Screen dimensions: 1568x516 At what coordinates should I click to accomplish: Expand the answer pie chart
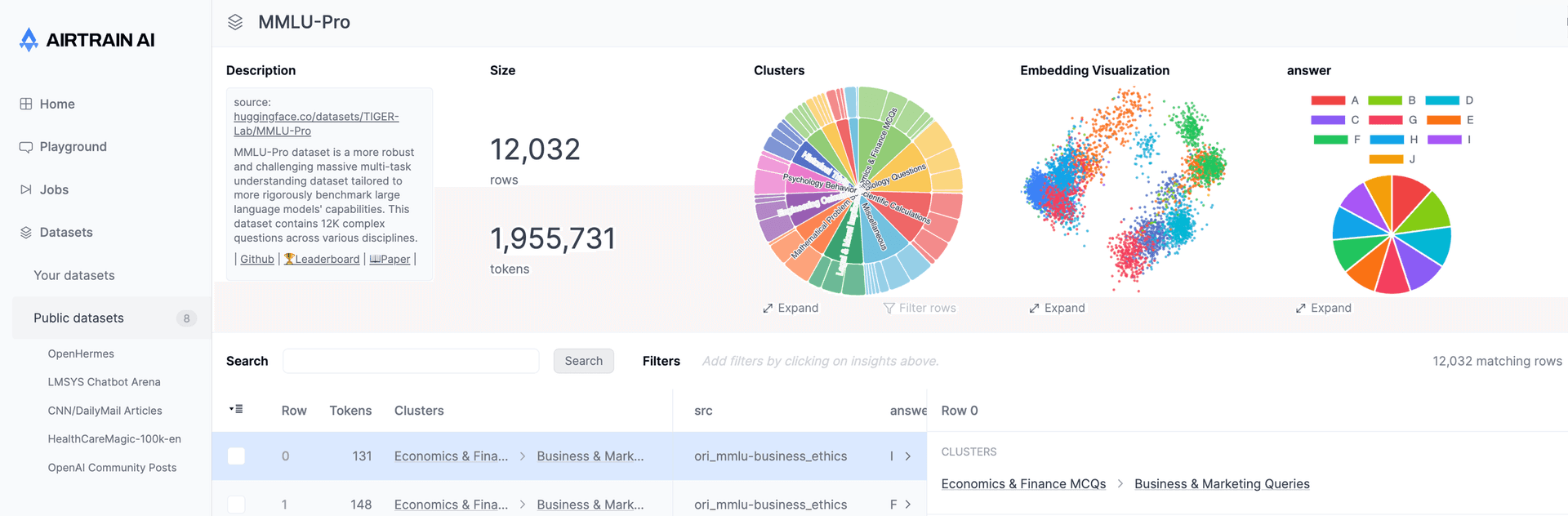tap(1323, 308)
